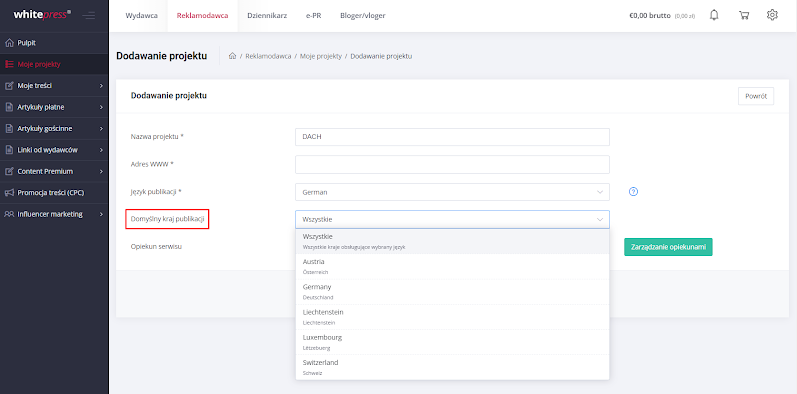Choose Switzerland in the country dropdown
Screen dimensions: 797x394
pos(452,367)
